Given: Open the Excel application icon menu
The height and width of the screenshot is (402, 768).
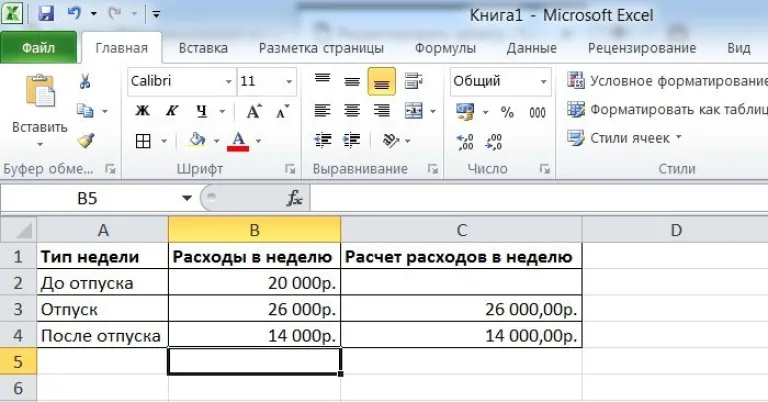Looking at the screenshot, I should coord(11,13).
